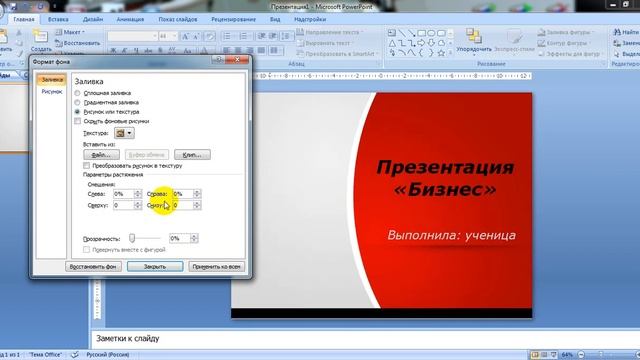Pick the arrow line shape
This screenshot has height=360, width=640.
coord(412,33)
